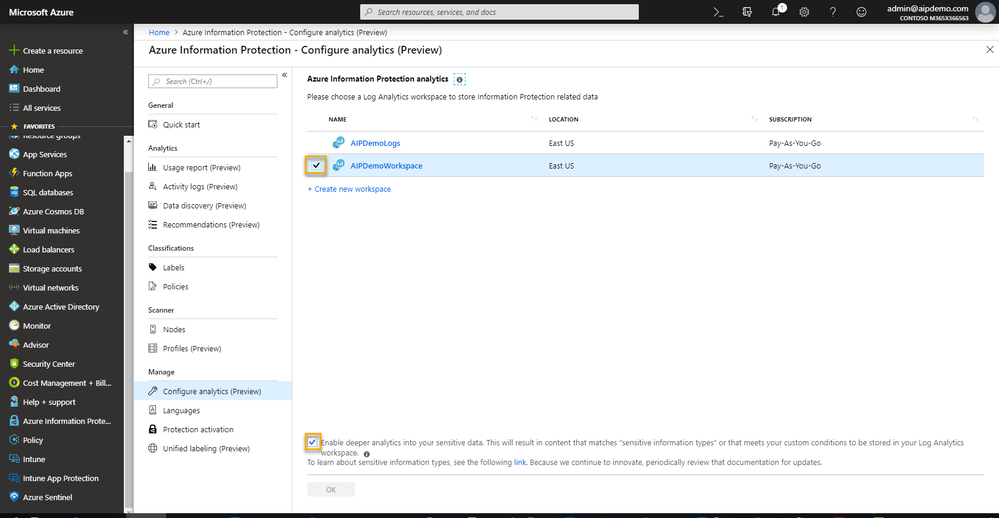This screenshot has width=999, height=518.
Task: Toggle the deeper analytics checkbox
Action: click(x=312, y=442)
